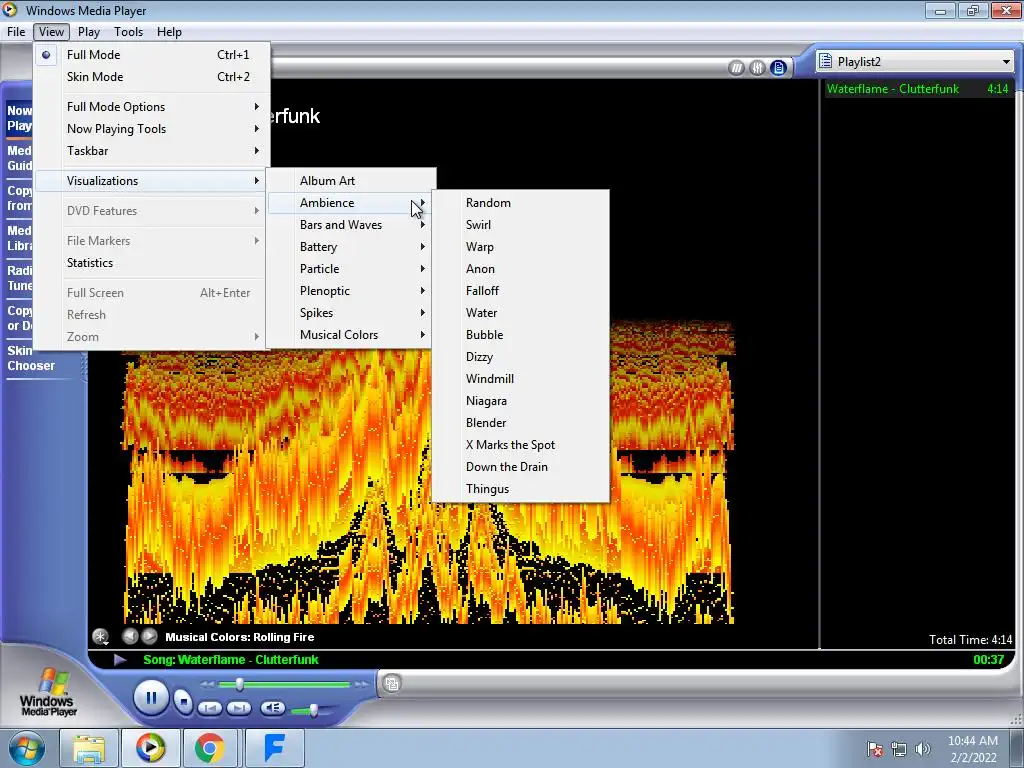This screenshot has width=1024, height=768.
Task: Open Windows Start menu orb
Action: coord(26,748)
